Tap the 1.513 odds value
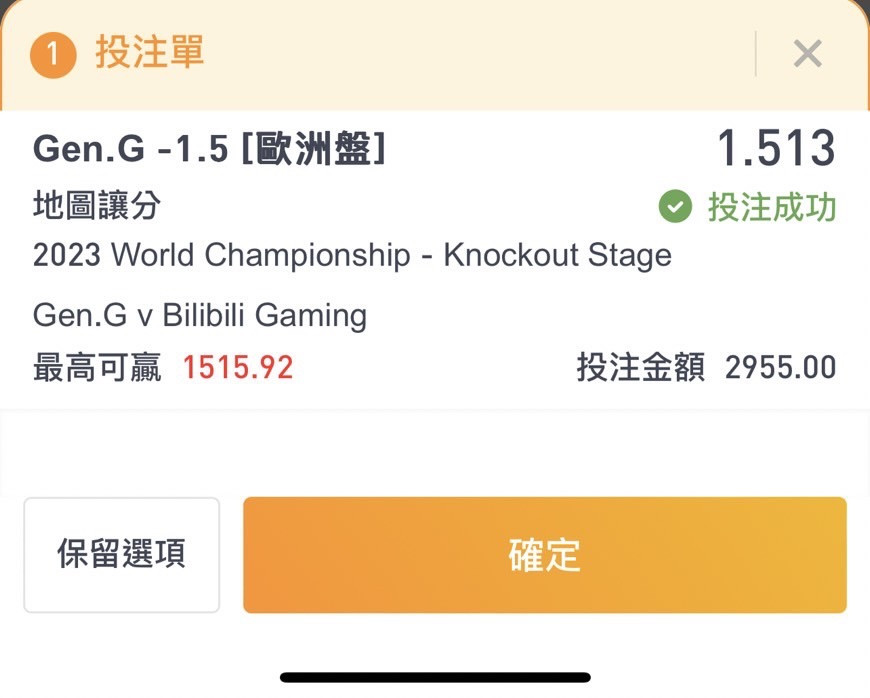 (776, 148)
